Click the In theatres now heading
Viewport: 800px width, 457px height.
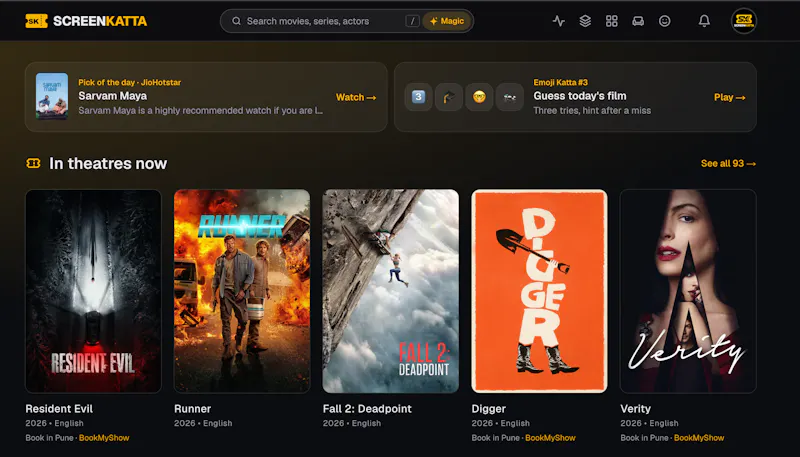click(x=108, y=163)
